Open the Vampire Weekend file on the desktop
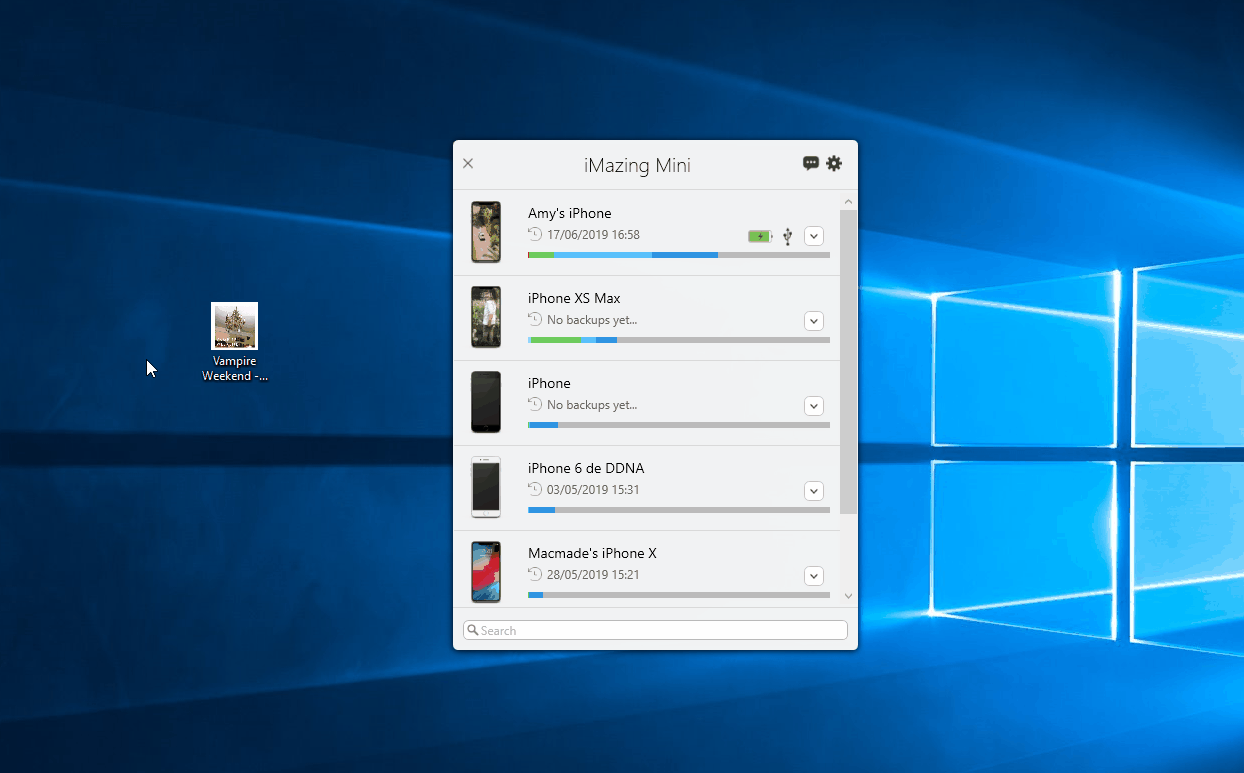Screen dimensions: 1244x773 [234, 328]
